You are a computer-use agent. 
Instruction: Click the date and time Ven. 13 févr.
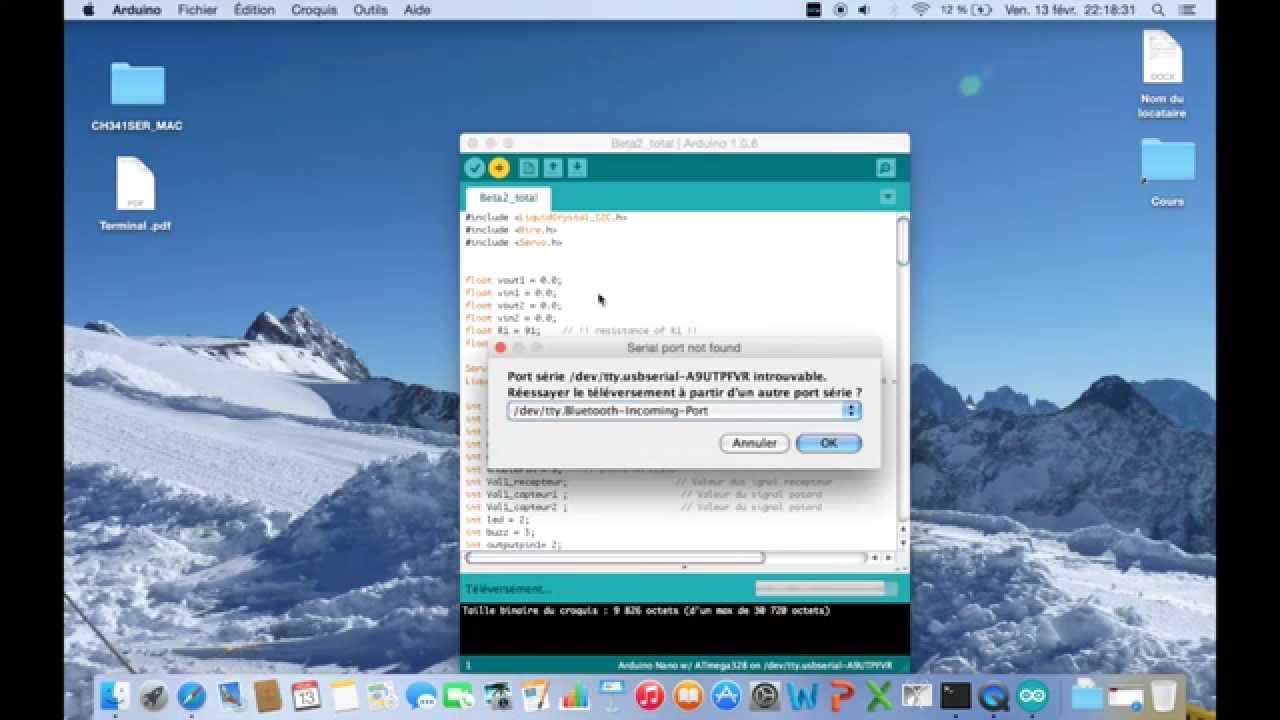(1069, 10)
